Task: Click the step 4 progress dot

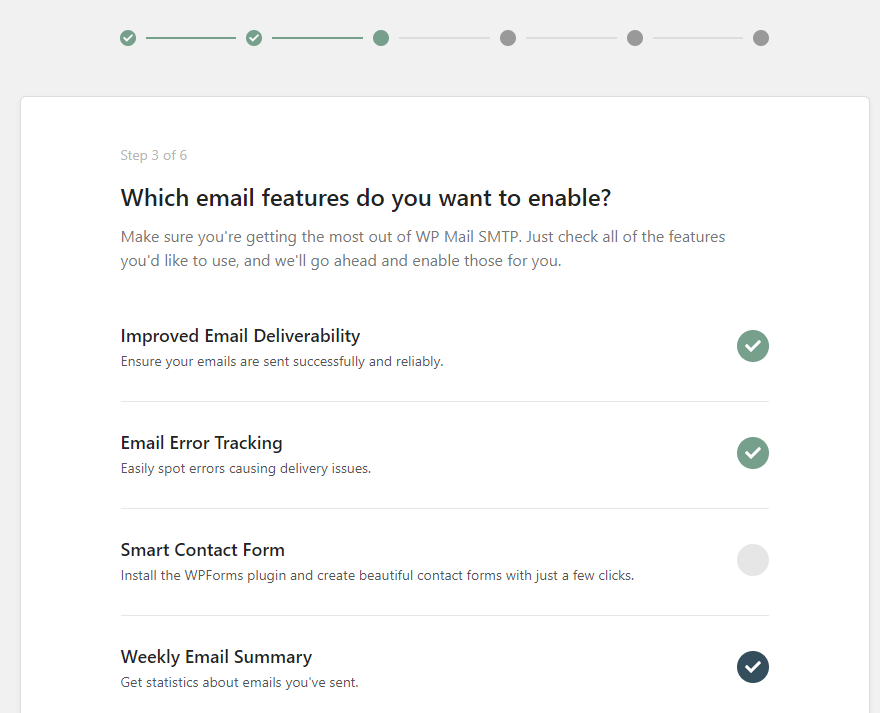Action: click(507, 38)
